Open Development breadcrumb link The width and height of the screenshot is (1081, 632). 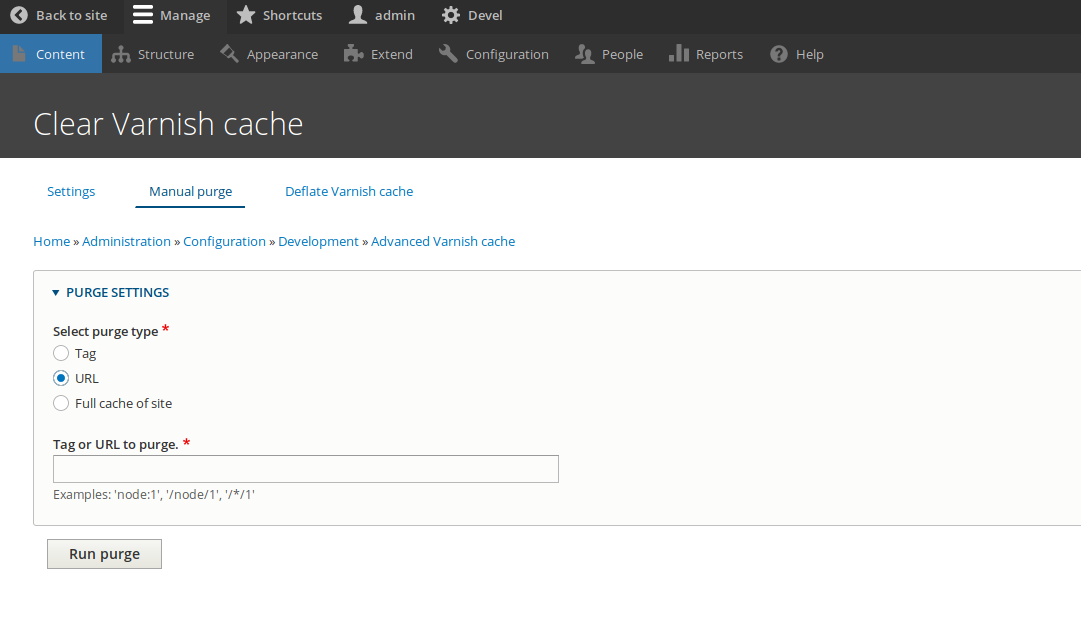pos(319,241)
